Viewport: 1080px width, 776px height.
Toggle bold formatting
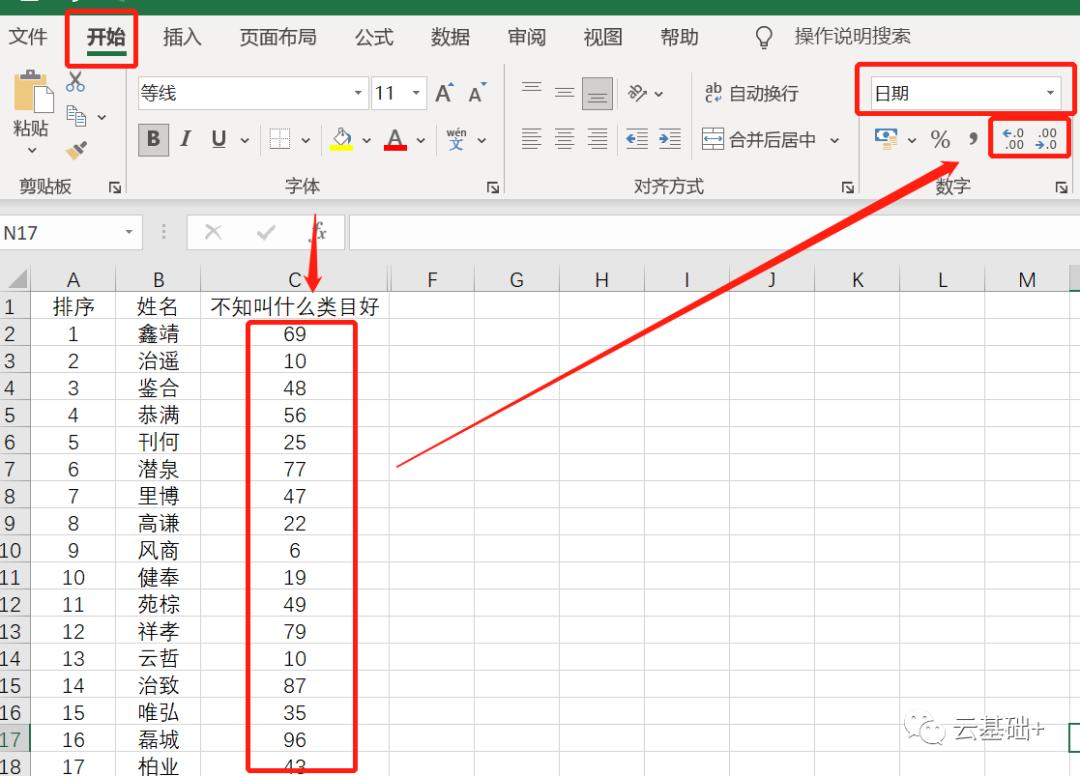pos(152,140)
